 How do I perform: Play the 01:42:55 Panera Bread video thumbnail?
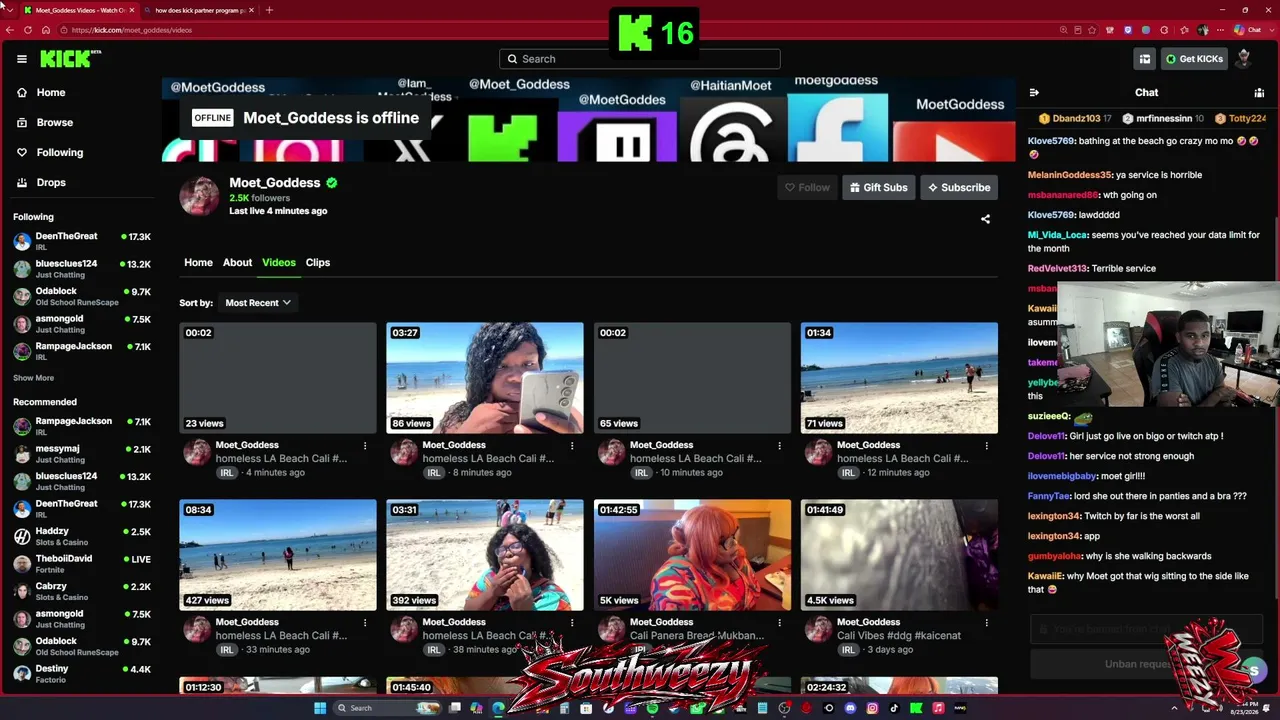click(x=692, y=555)
